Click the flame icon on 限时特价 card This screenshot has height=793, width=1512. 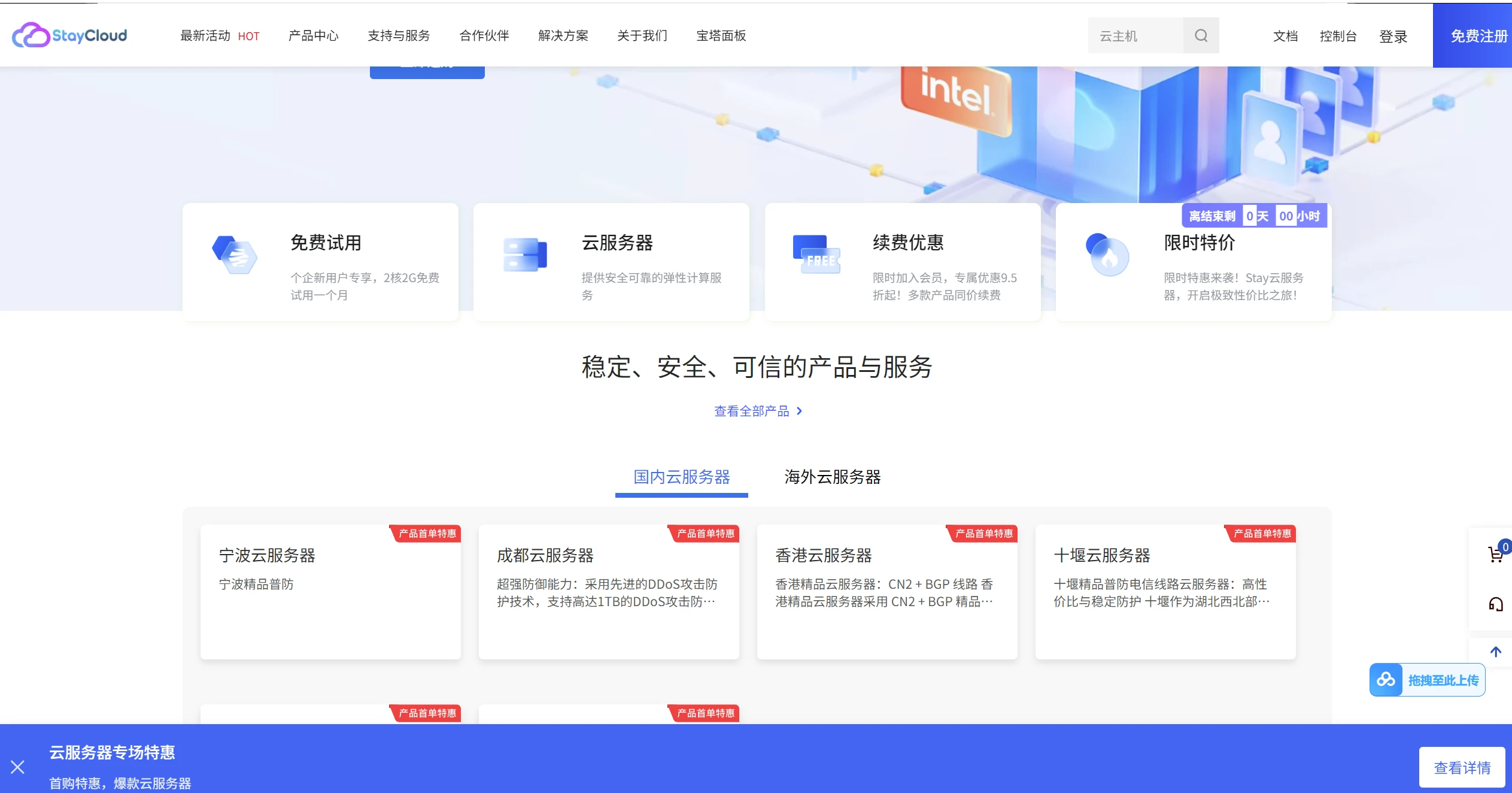[x=1110, y=256]
